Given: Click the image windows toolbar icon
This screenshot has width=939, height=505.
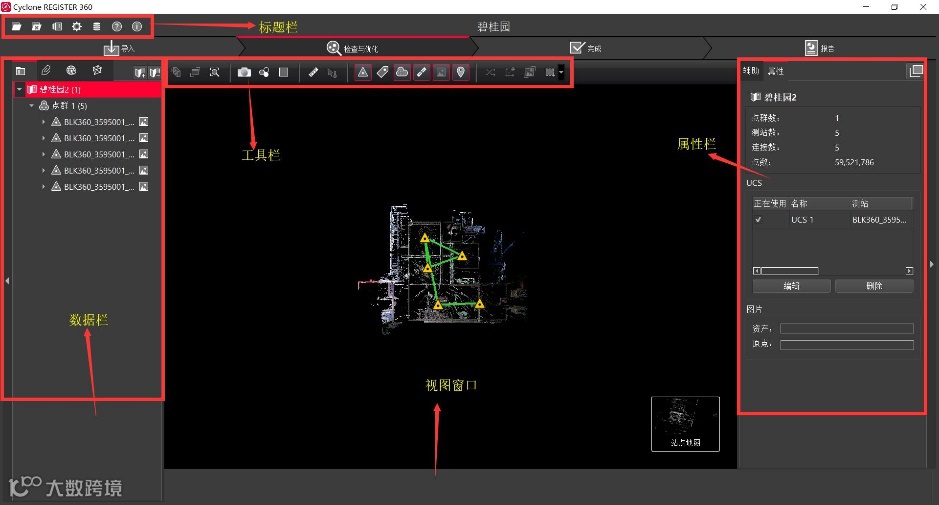Looking at the screenshot, I should (x=530, y=72).
